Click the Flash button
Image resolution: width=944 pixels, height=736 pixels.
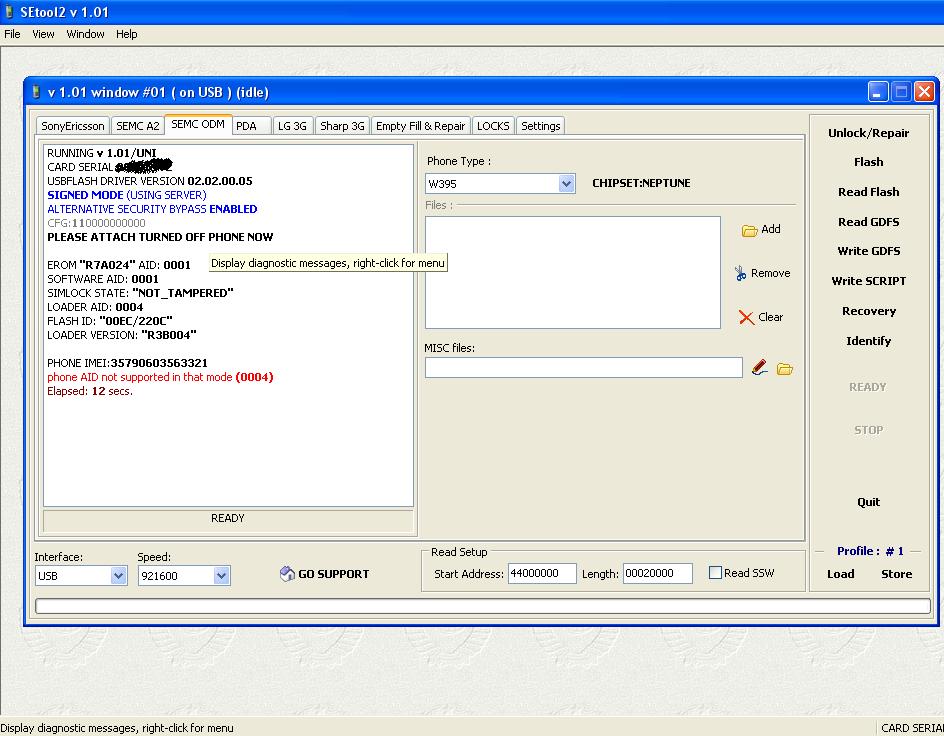868,162
